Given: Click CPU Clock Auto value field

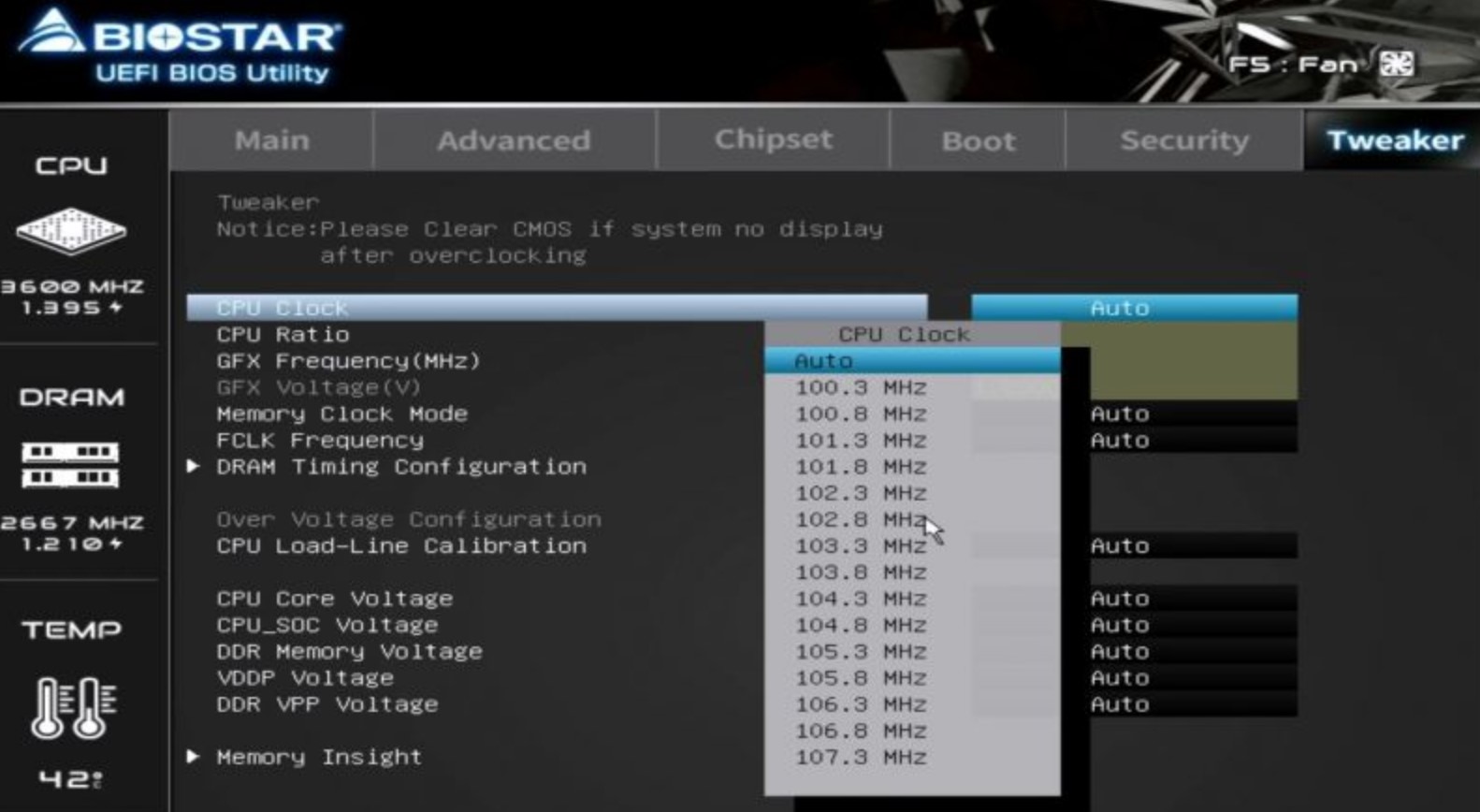Looking at the screenshot, I should click(1134, 308).
